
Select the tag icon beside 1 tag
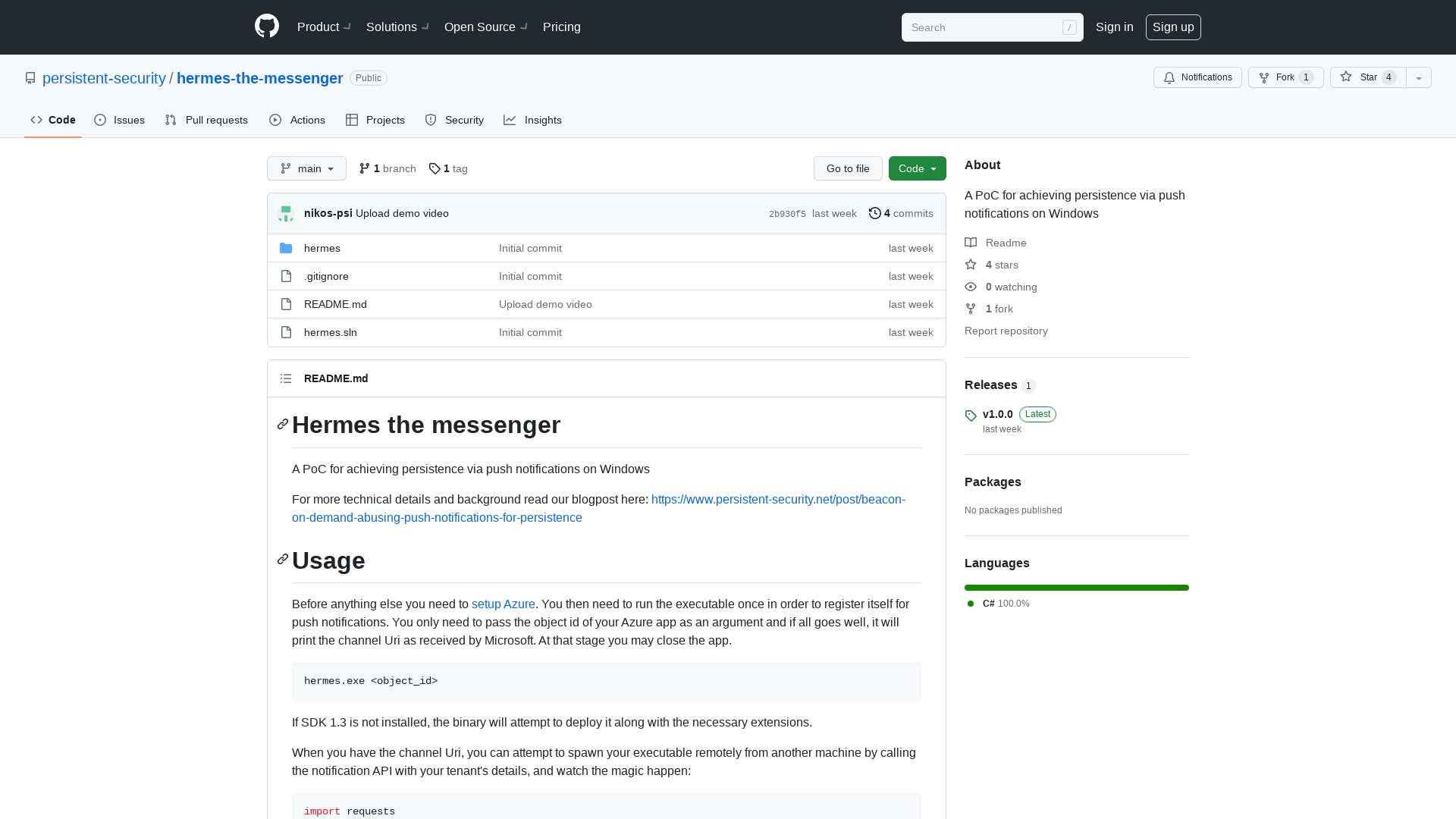click(x=435, y=168)
